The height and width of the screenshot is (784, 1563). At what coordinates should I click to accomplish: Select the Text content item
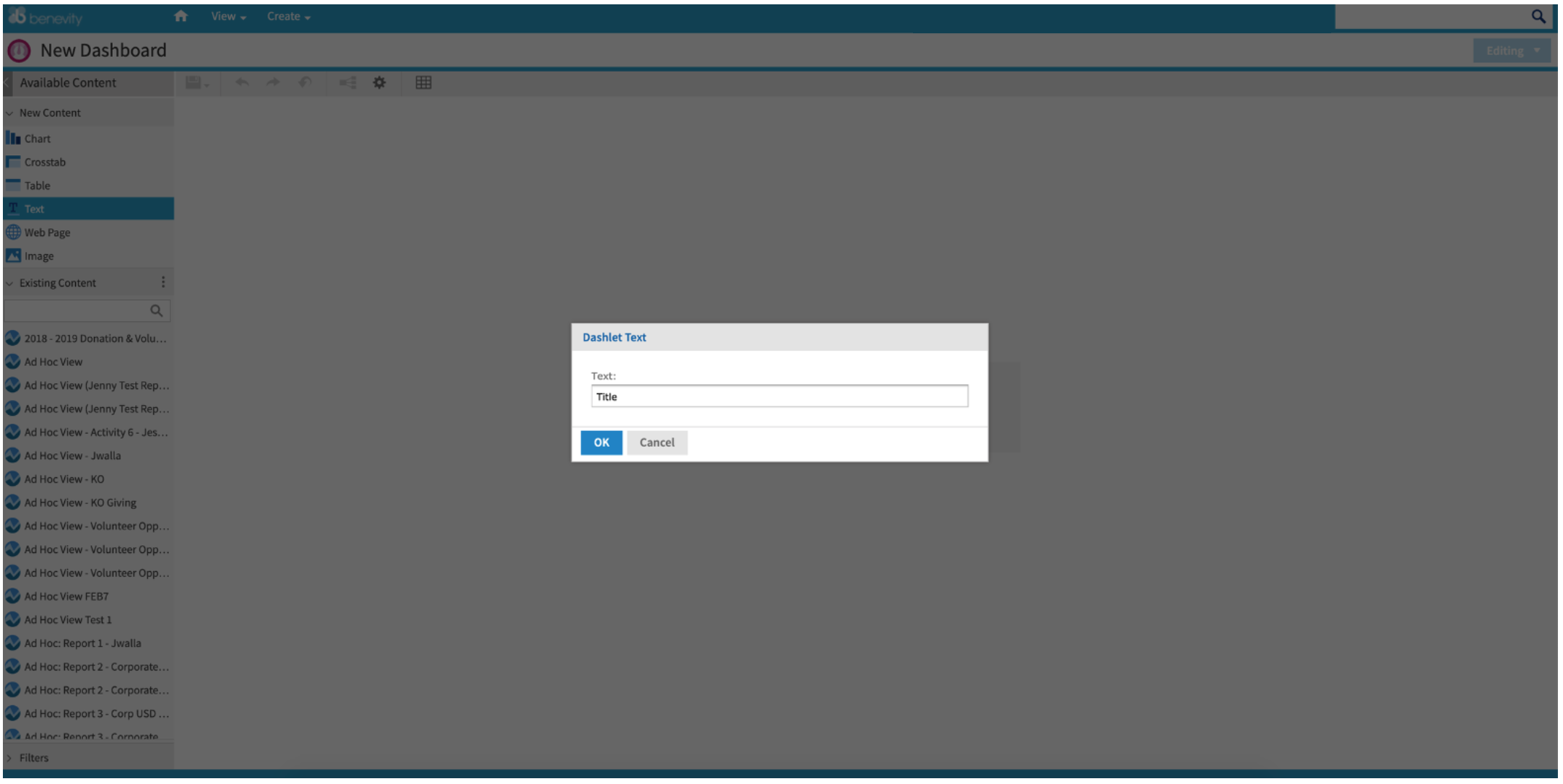[88, 209]
